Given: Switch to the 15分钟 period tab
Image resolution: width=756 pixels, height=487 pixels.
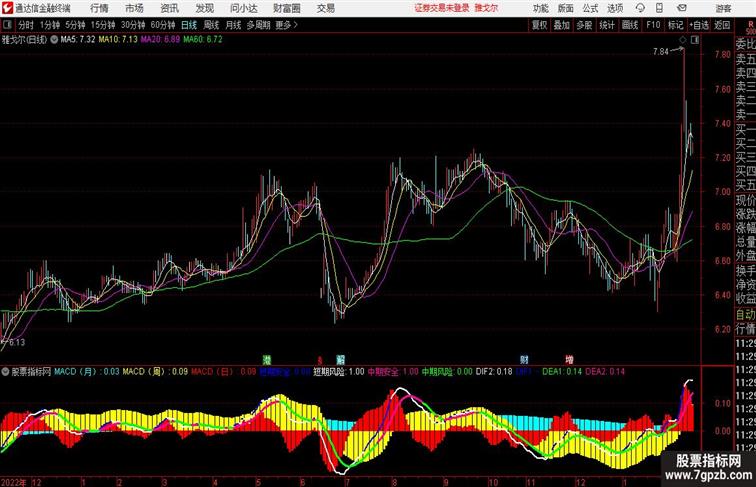Looking at the screenshot, I should [x=103, y=25].
